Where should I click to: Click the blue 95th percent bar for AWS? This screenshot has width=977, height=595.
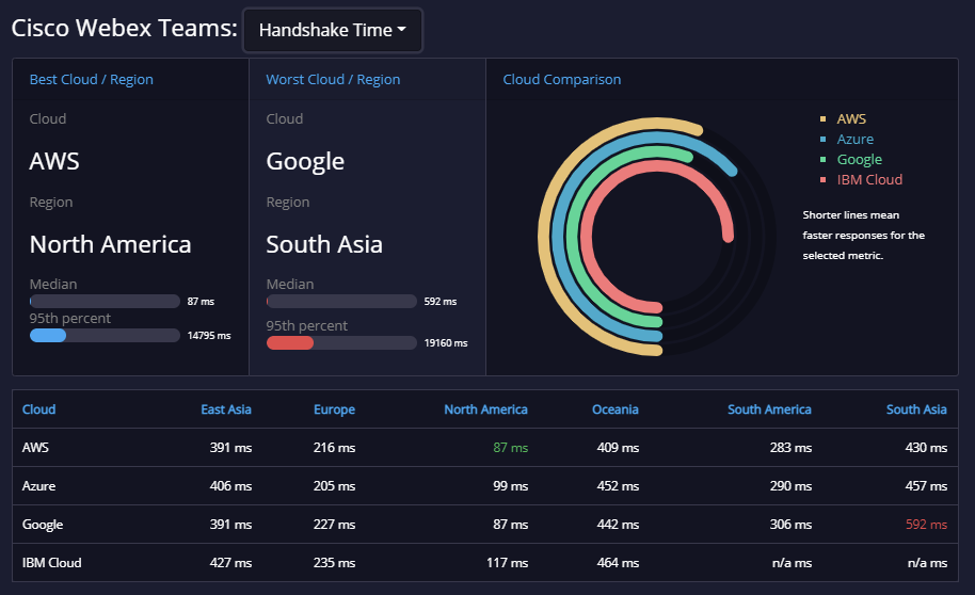pyautogui.click(x=48, y=335)
